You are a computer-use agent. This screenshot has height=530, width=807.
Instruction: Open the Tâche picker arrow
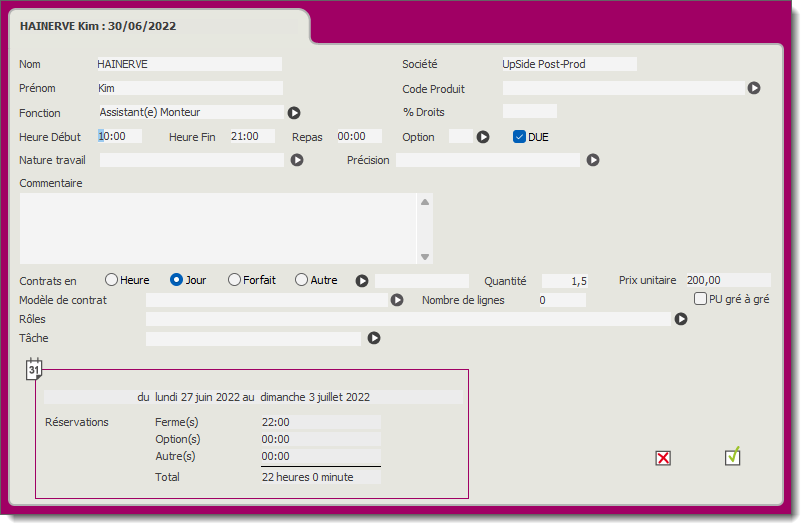[x=374, y=338]
